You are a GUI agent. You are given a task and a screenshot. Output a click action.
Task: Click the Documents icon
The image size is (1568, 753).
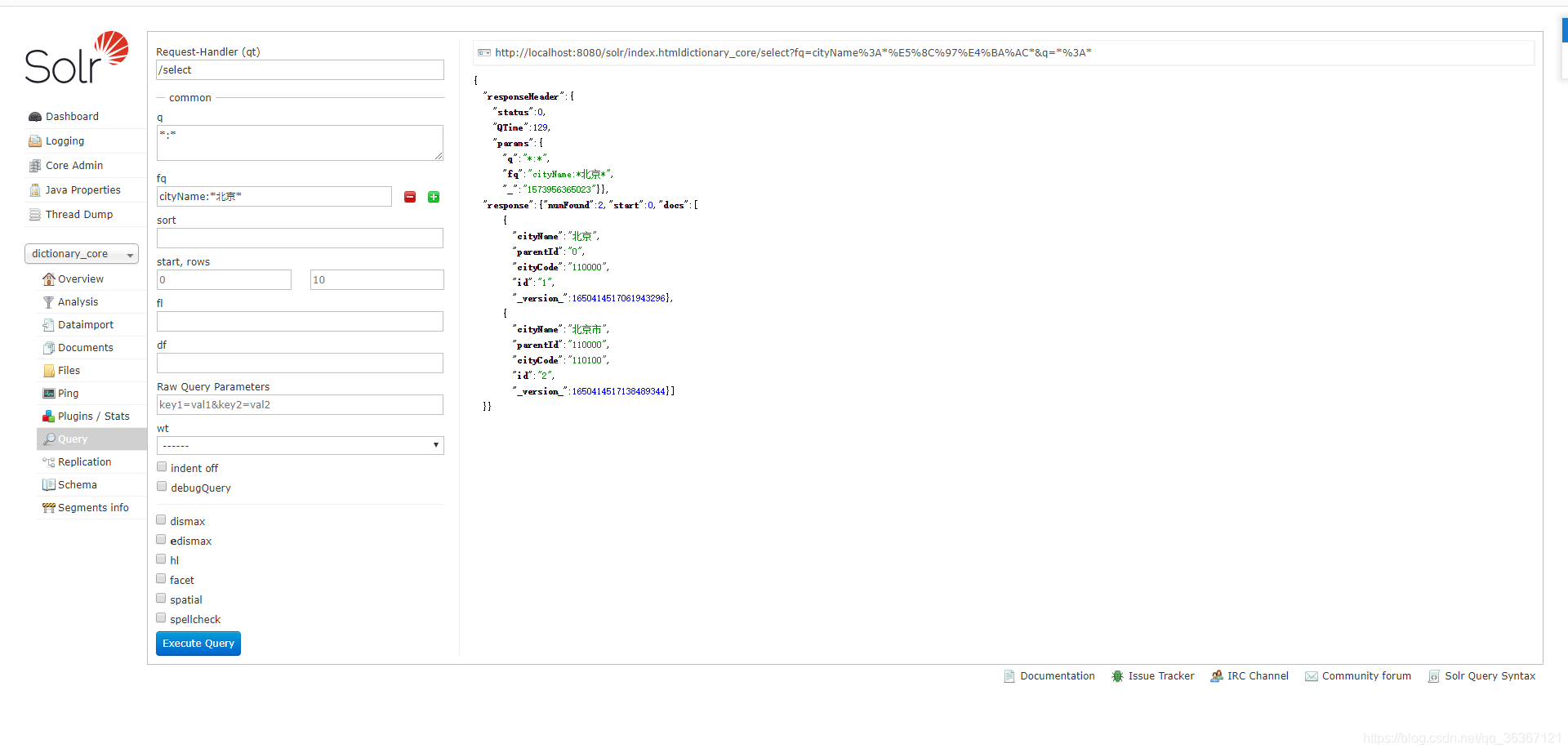49,348
